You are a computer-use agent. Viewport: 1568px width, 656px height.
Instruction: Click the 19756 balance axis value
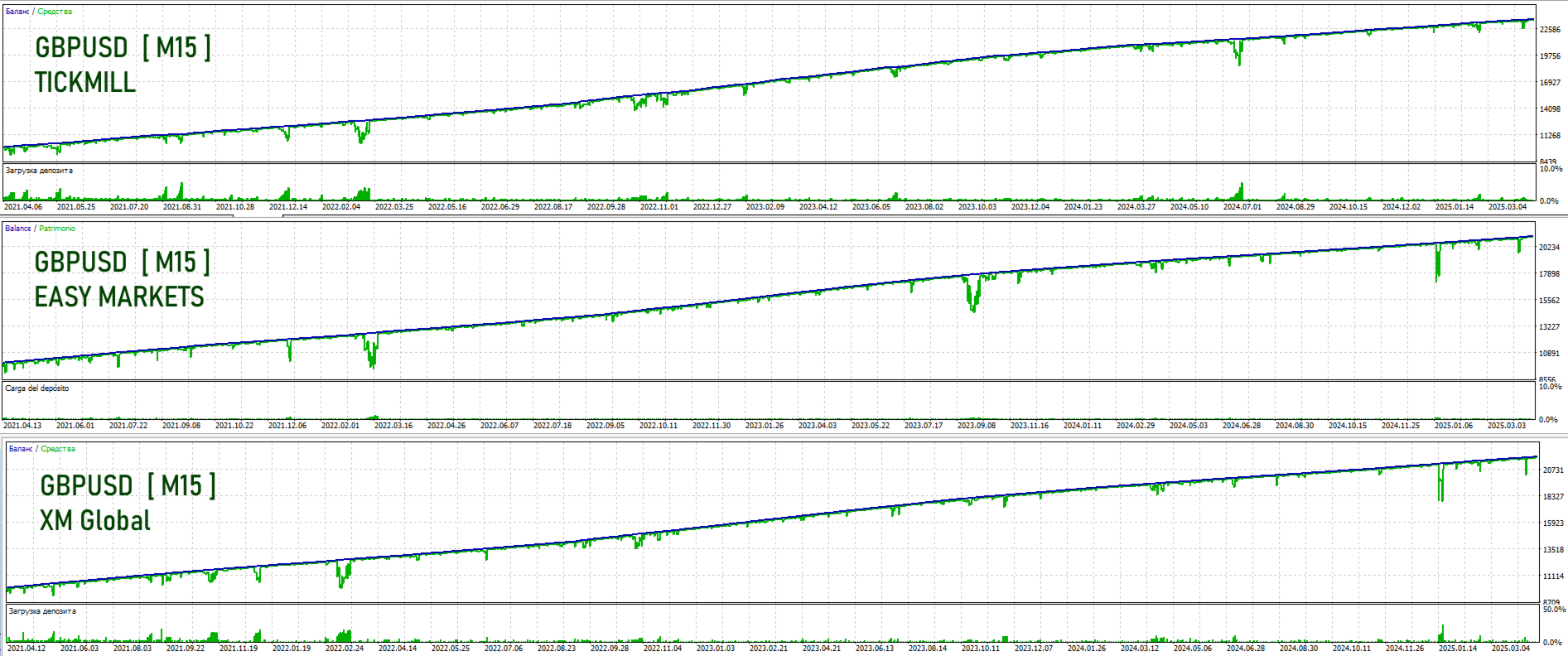1550,56
